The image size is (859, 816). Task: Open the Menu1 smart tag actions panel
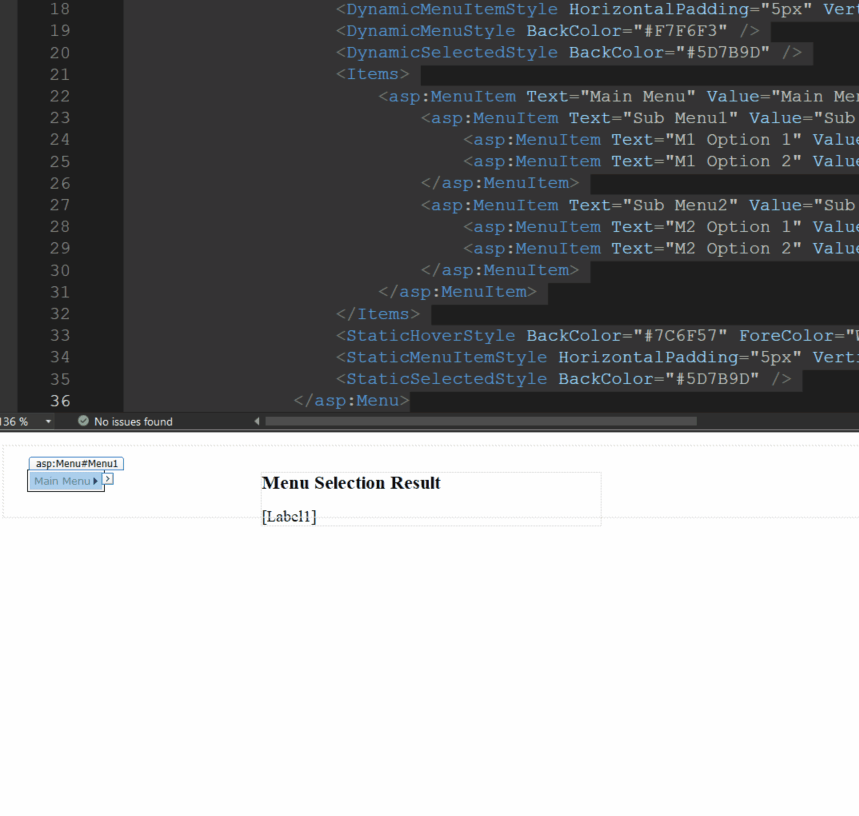(x=107, y=479)
